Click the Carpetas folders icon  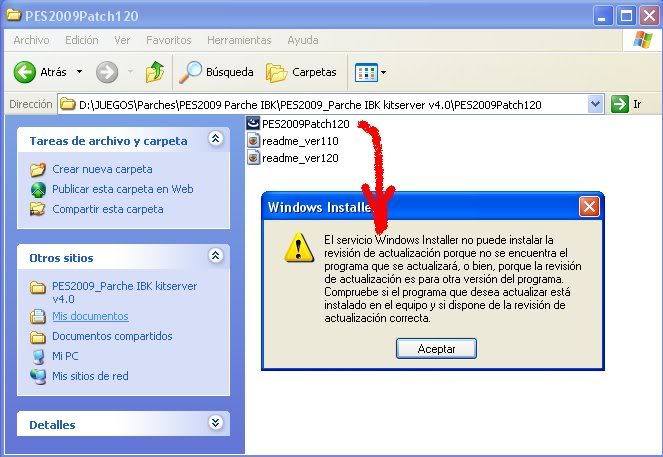pos(277,73)
